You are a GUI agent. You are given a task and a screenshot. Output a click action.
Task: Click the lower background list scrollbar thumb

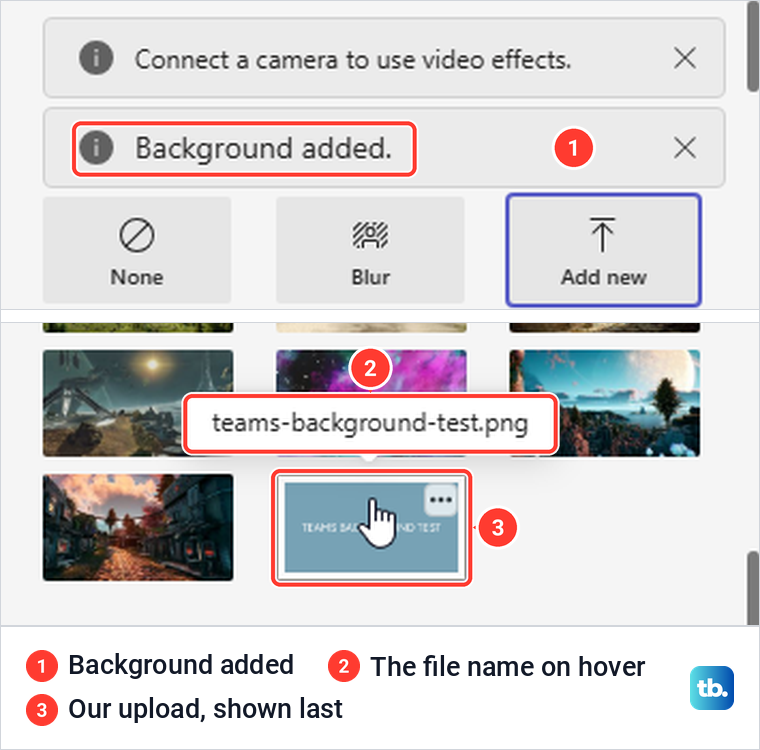[x=753, y=588]
